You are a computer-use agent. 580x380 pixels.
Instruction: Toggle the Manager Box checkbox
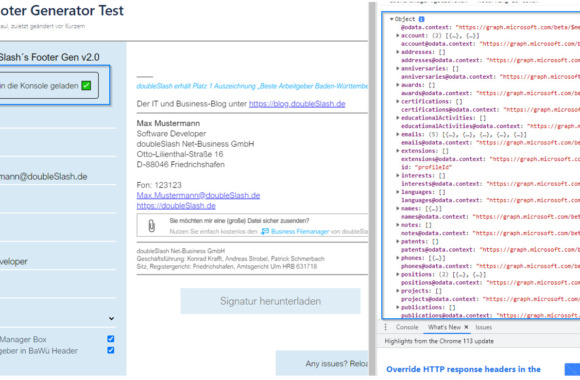(x=111, y=339)
